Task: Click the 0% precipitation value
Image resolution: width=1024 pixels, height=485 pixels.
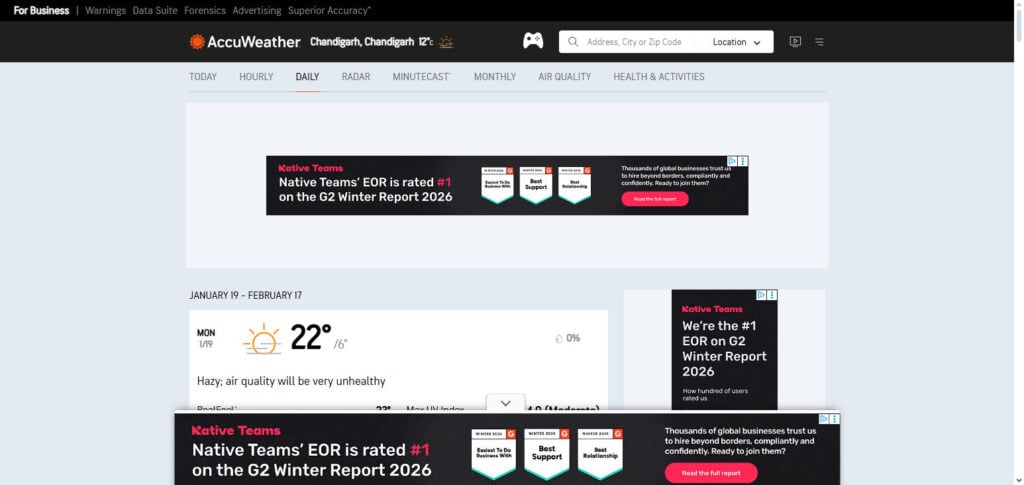Action: 573,338
